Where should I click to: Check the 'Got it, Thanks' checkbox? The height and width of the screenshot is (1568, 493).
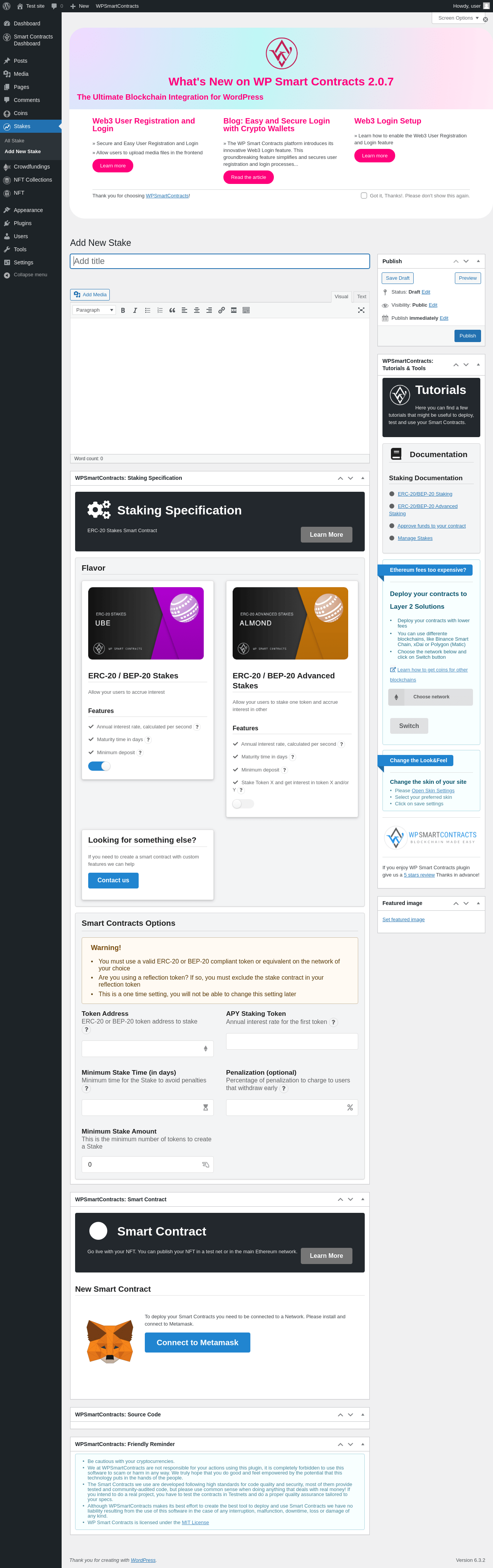tap(364, 195)
